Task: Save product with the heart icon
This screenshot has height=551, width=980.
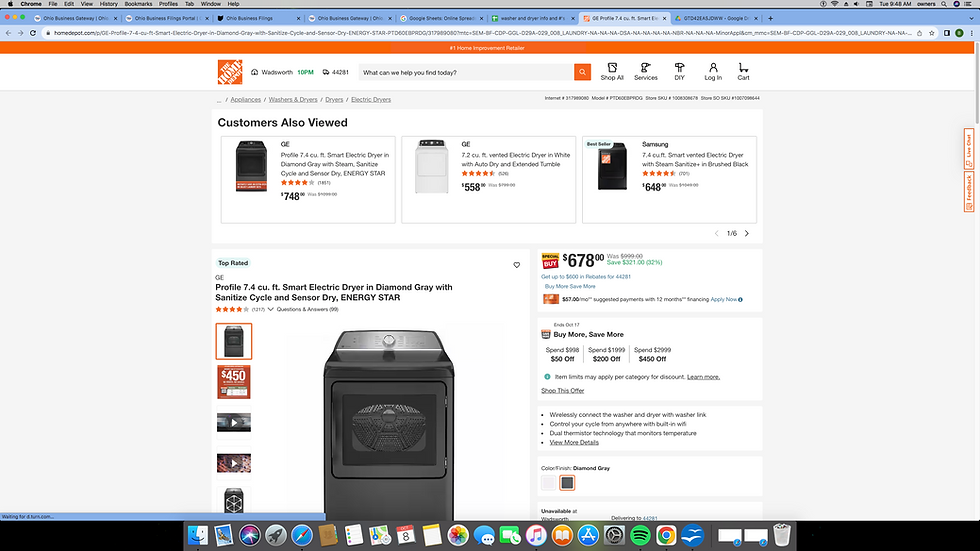Action: pos(517,265)
